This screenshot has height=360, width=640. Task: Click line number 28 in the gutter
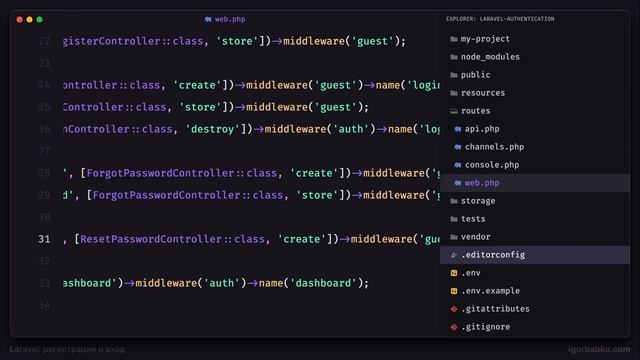pyautogui.click(x=44, y=173)
